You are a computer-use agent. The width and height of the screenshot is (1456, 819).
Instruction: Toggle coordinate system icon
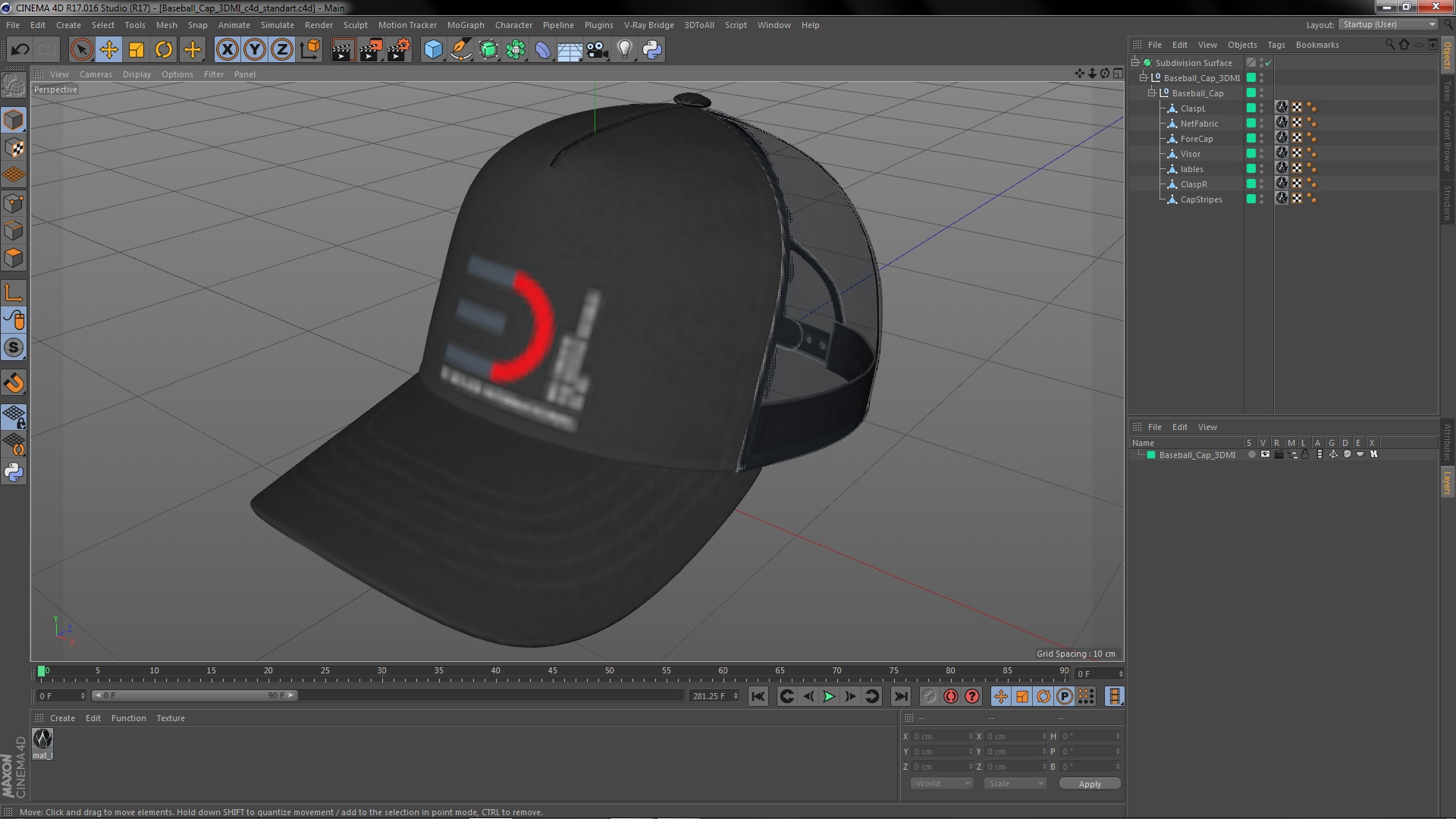tap(309, 50)
